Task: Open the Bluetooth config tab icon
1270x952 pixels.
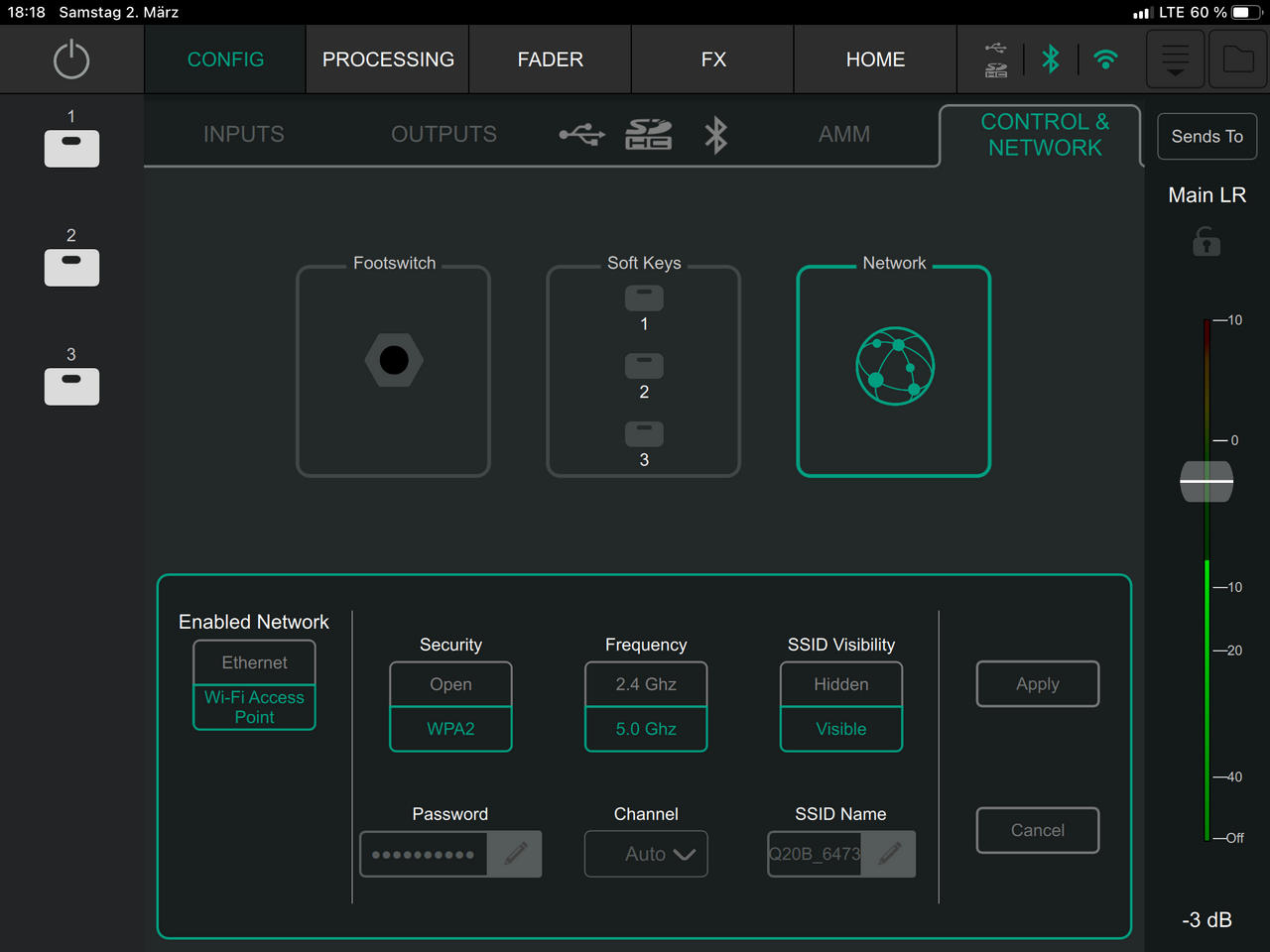Action: pos(715,135)
